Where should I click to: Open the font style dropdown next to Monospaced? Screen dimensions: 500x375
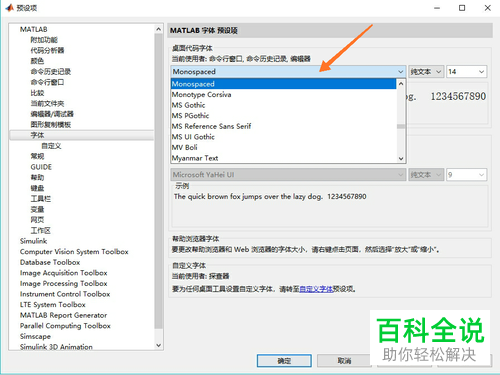pos(426,72)
